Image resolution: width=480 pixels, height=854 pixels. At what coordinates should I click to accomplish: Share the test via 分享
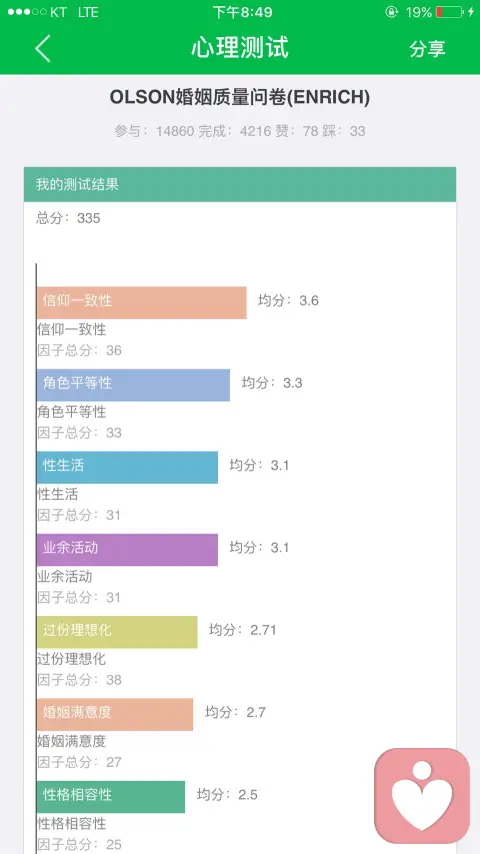[x=427, y=48]
